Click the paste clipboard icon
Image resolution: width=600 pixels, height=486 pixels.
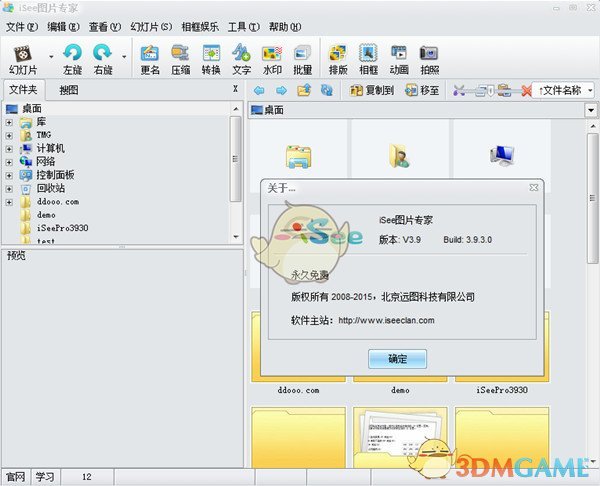504,91
